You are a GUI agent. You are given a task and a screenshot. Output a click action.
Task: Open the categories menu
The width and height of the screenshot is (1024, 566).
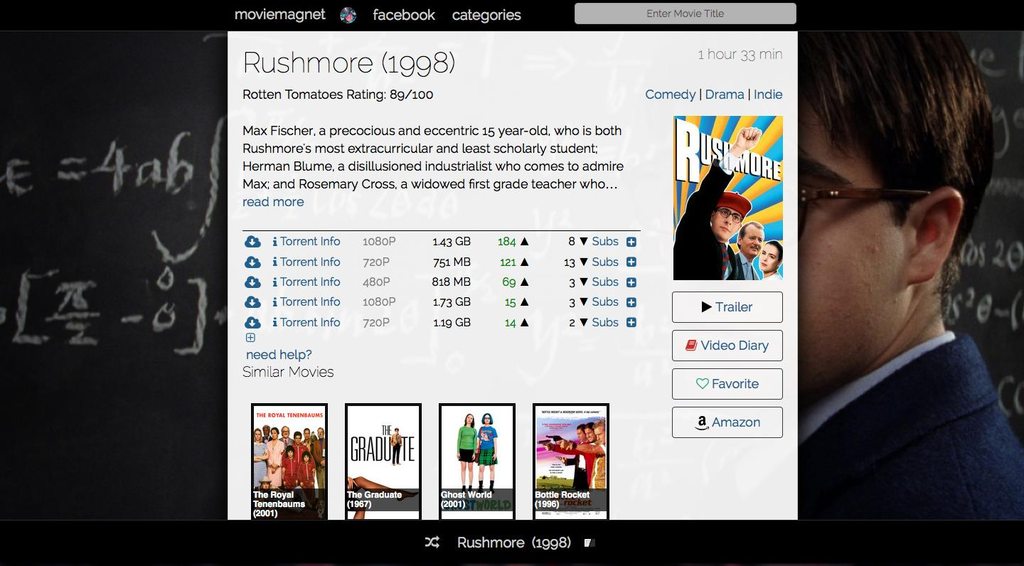click(x=487, y=14)
